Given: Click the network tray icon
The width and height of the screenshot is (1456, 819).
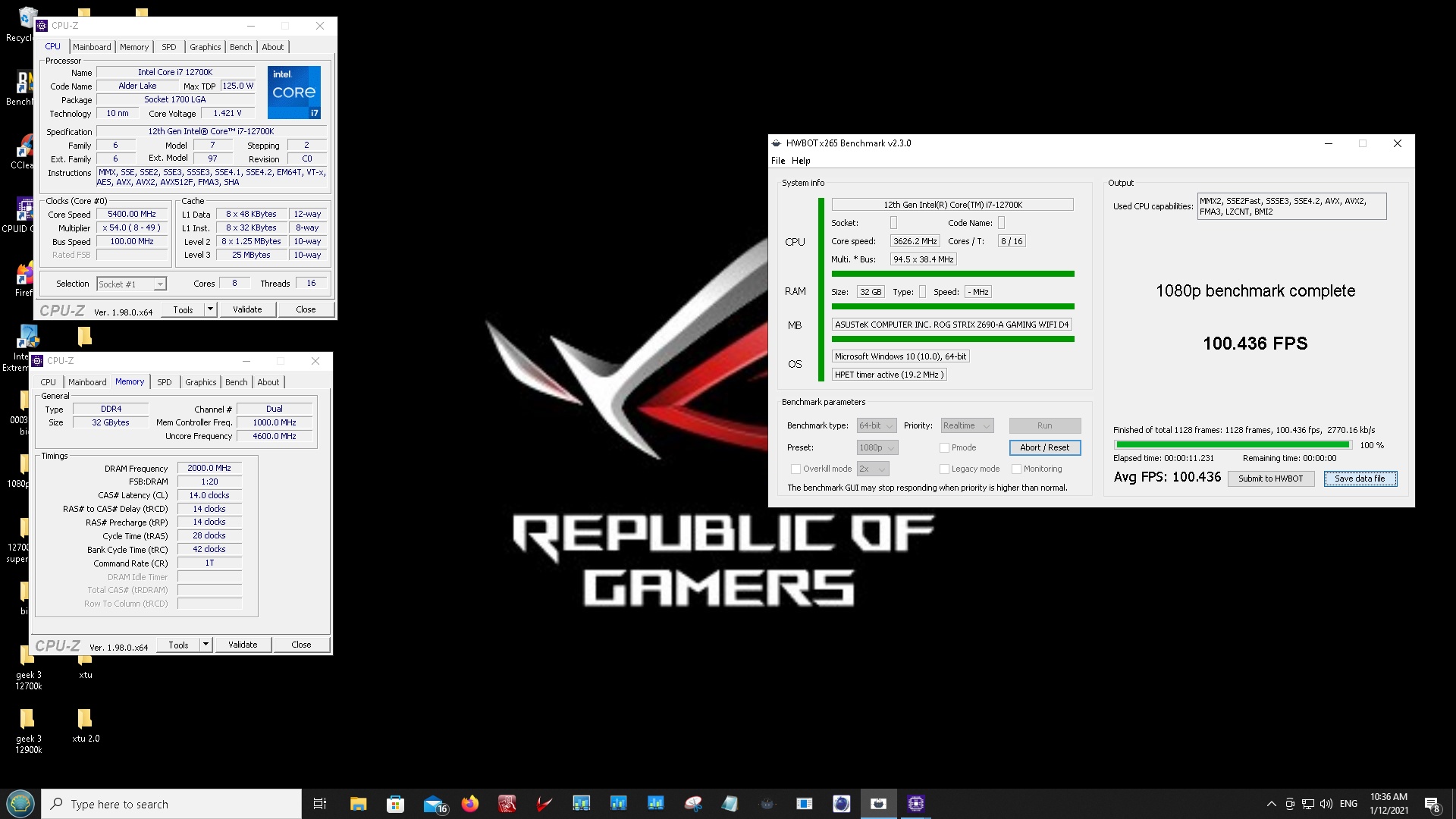Looking at the screenshot, I should pyautogui.click(x=1308, y=804).
